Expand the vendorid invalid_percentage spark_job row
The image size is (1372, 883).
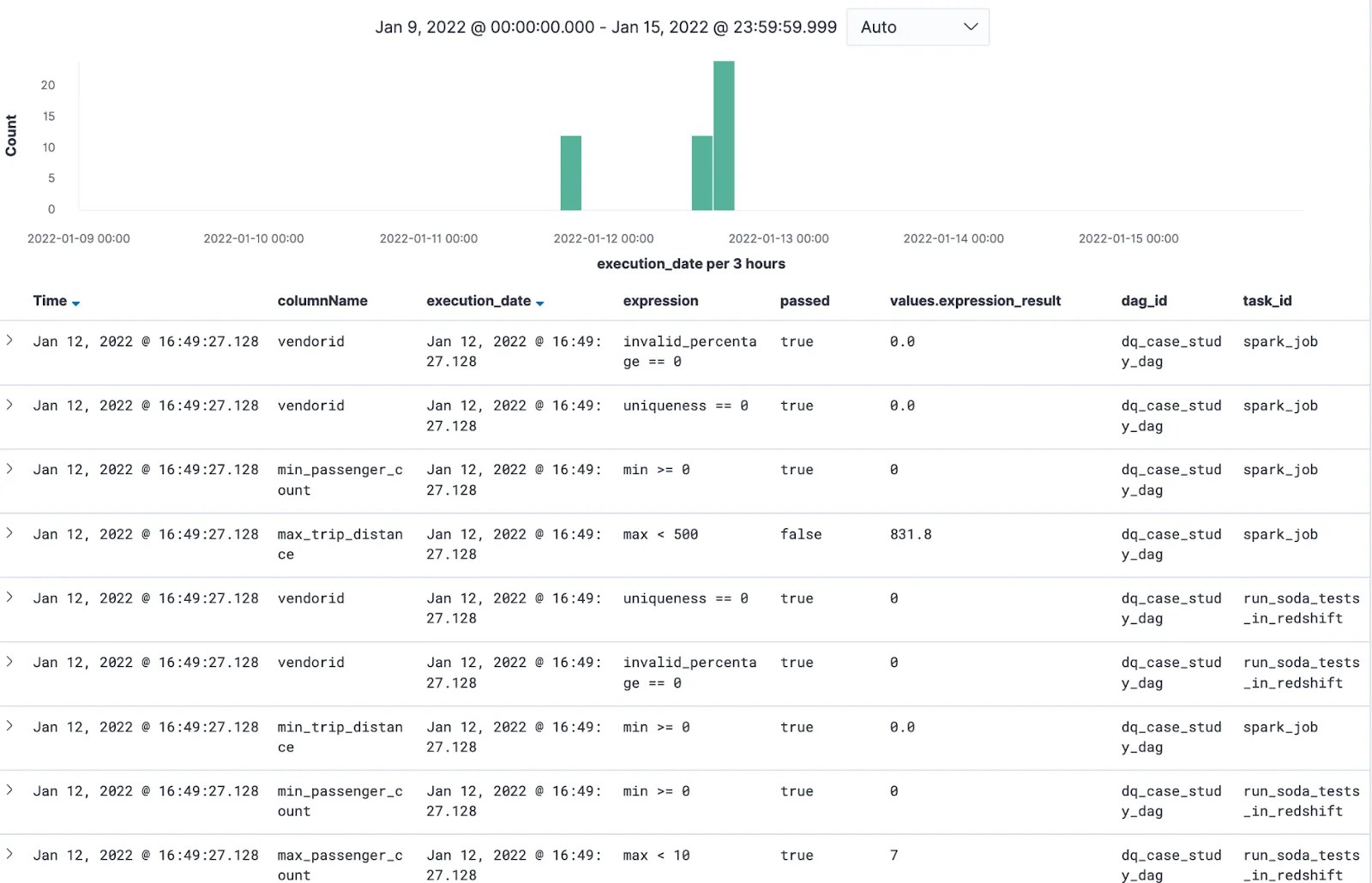coord(9,340)
